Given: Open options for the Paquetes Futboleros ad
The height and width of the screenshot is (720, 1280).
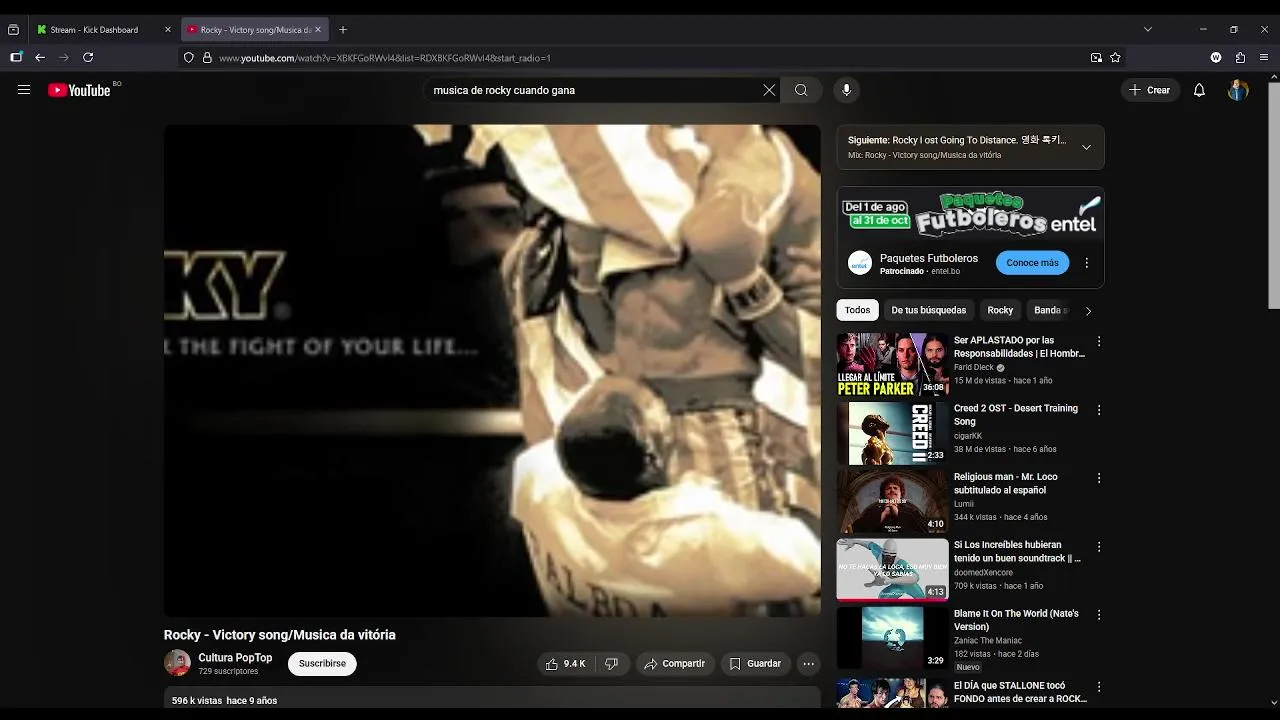Looking at the screenshot, I should click(1086, 263).
